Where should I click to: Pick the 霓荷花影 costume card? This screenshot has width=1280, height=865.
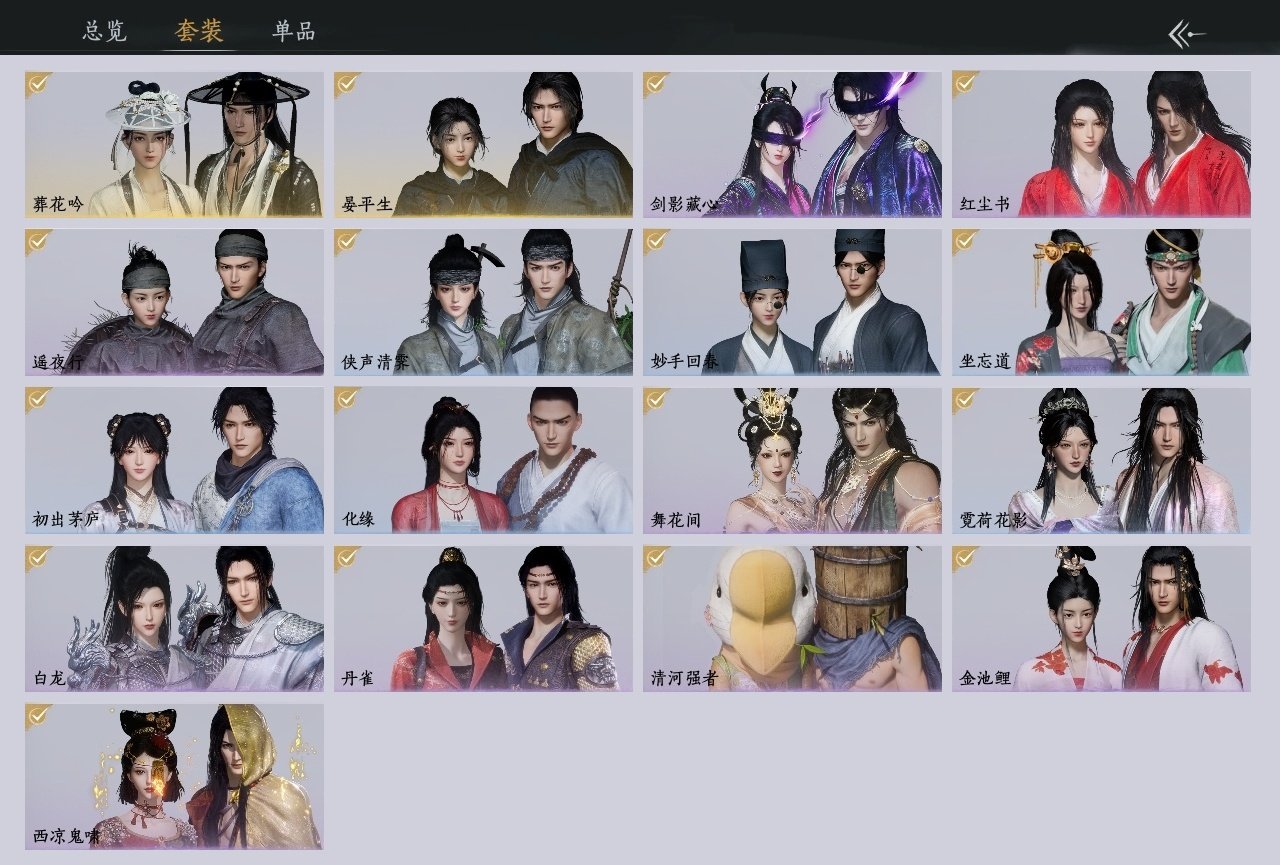[1101, 461]
